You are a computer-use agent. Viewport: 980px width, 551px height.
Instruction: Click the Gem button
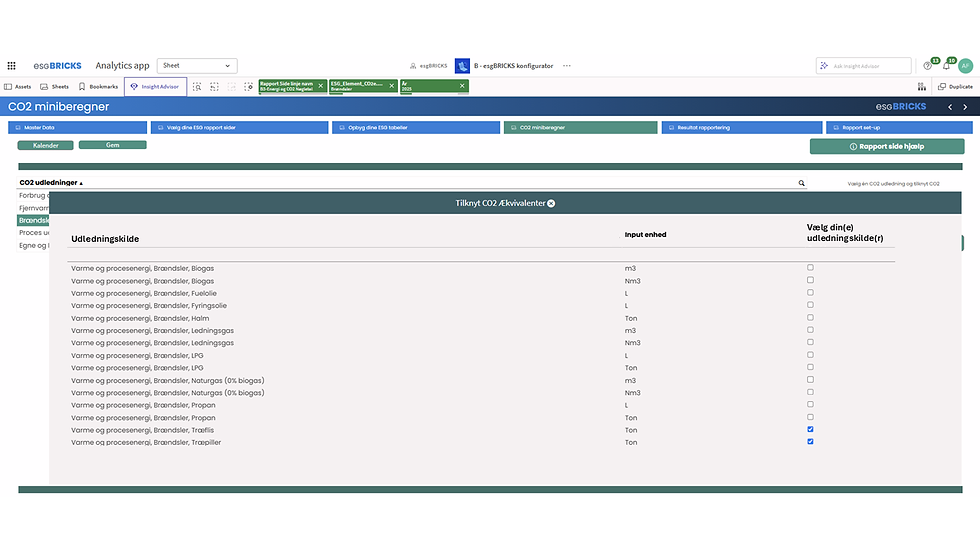[112, 145]
